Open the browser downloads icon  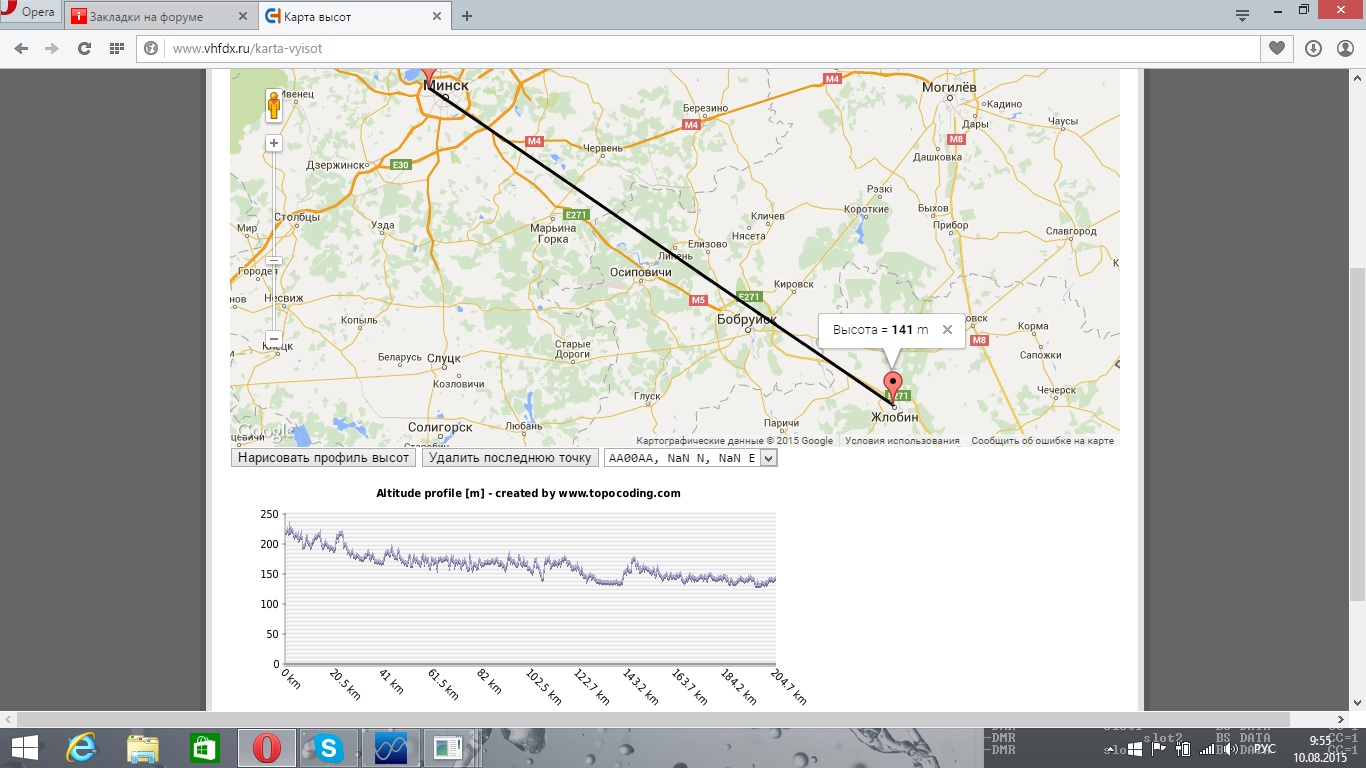click(x=1313, y=48)
